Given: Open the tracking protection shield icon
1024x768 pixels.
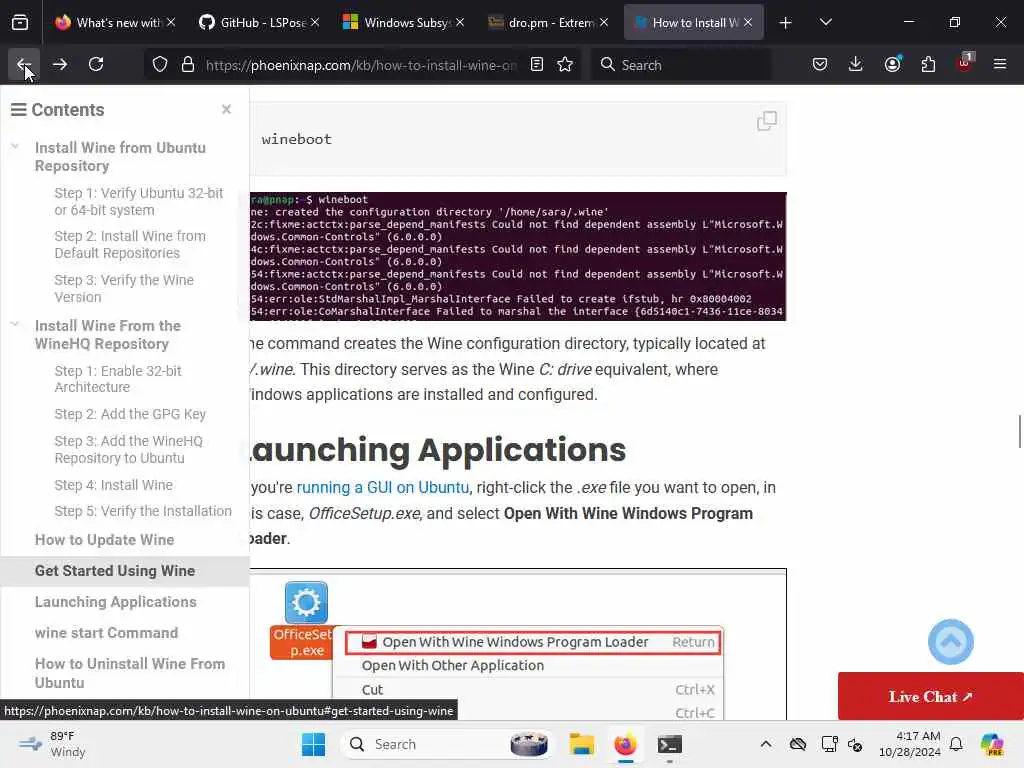Looking at the screenshot, I should 160,65.
